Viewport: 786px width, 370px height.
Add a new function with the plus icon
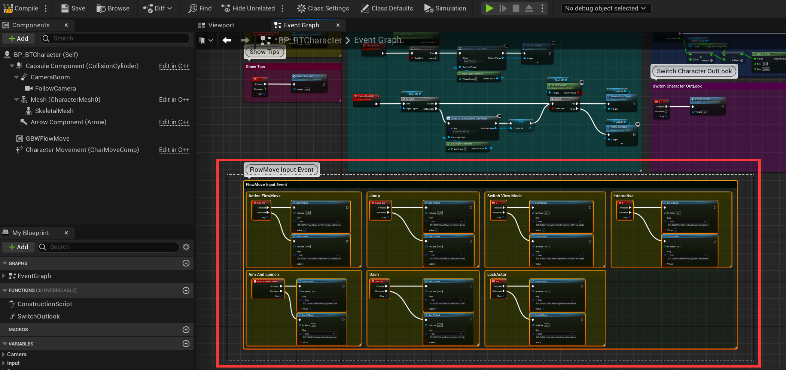(x=186, y=290)
